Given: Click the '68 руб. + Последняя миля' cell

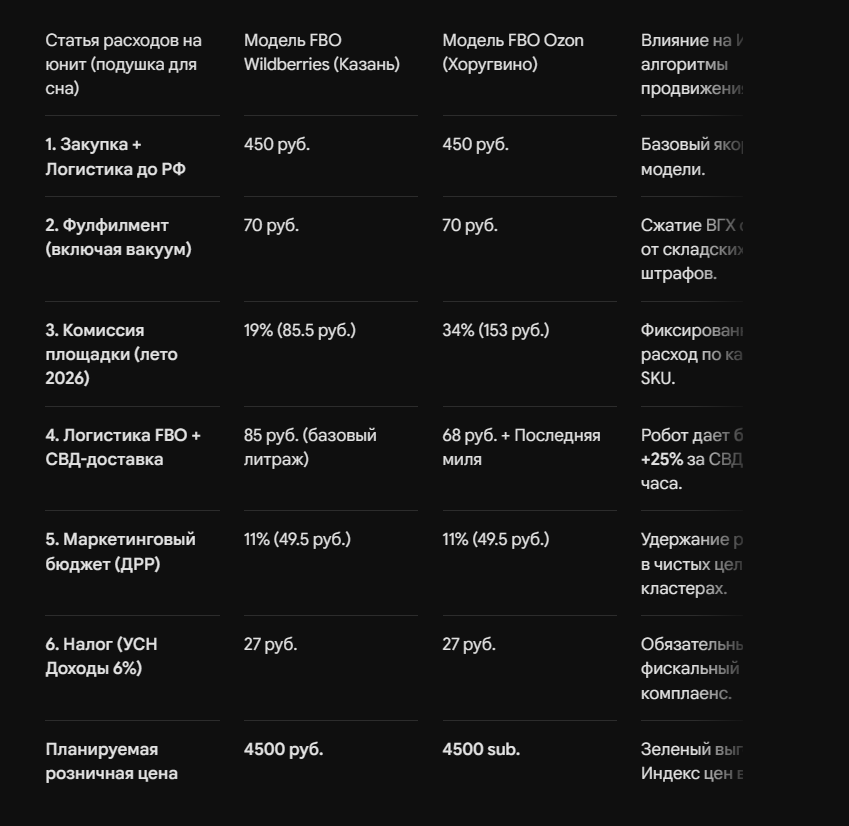Looking at the screenshot, I should point(521,447).
